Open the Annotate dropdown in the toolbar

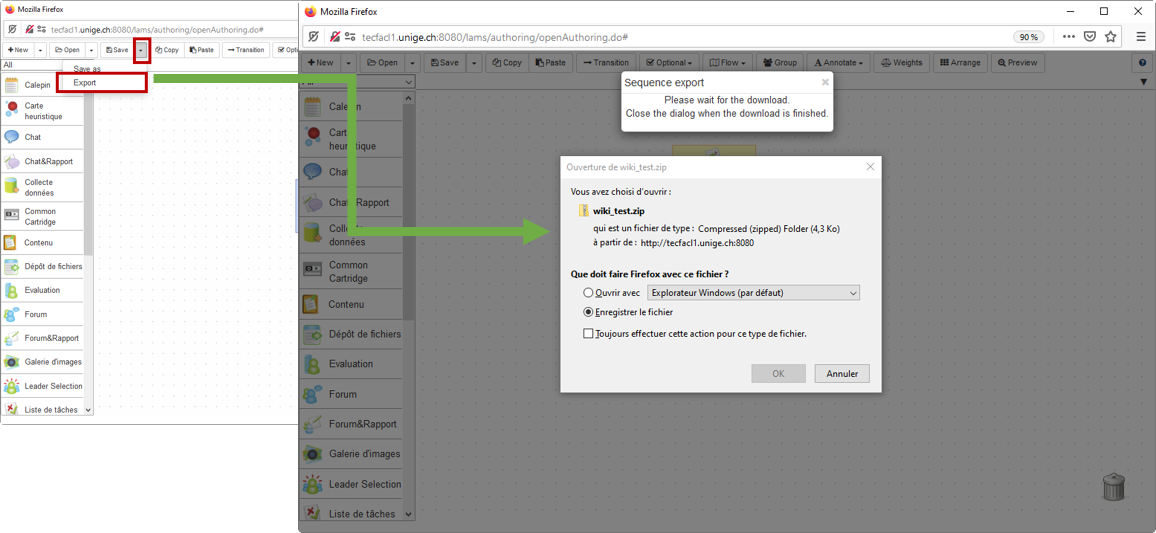(x=838, y=63)
